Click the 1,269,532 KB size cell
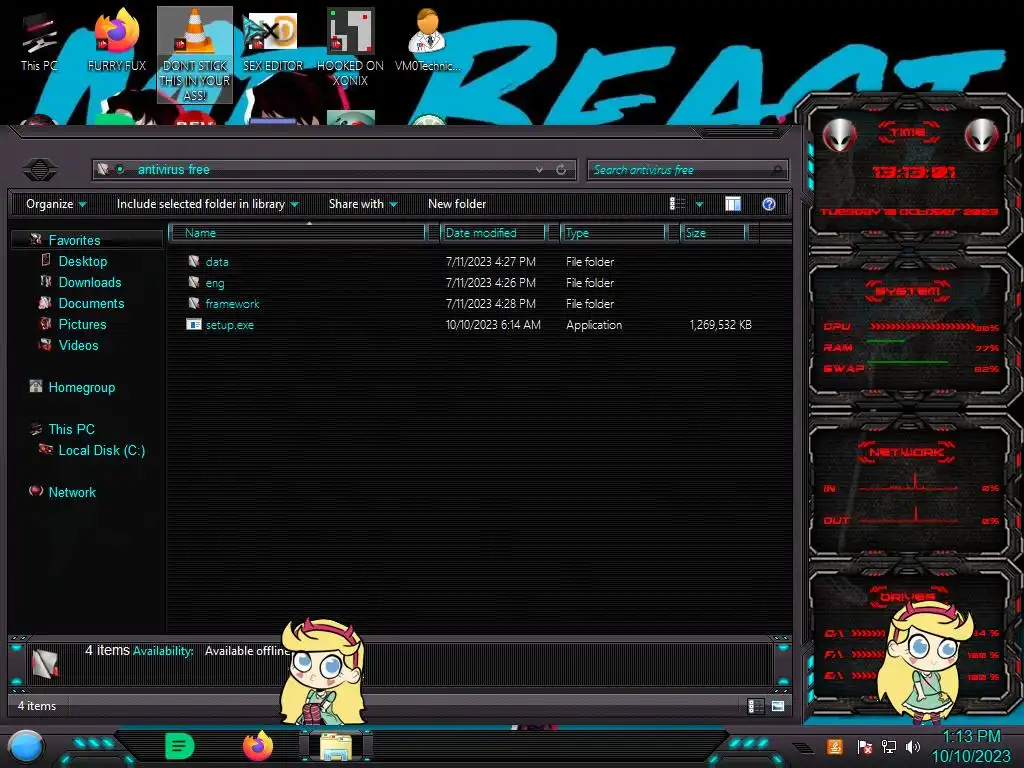 pos(720,325)
